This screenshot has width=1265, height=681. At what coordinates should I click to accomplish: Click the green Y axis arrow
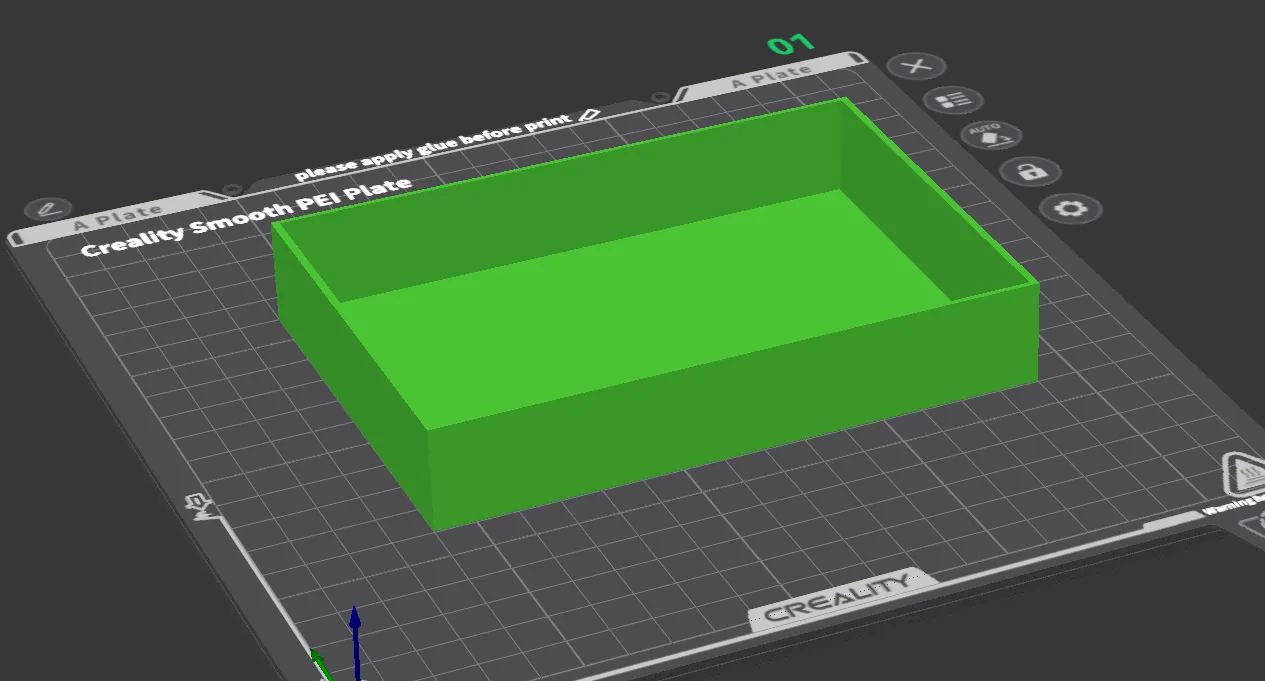tap(319, 663)
